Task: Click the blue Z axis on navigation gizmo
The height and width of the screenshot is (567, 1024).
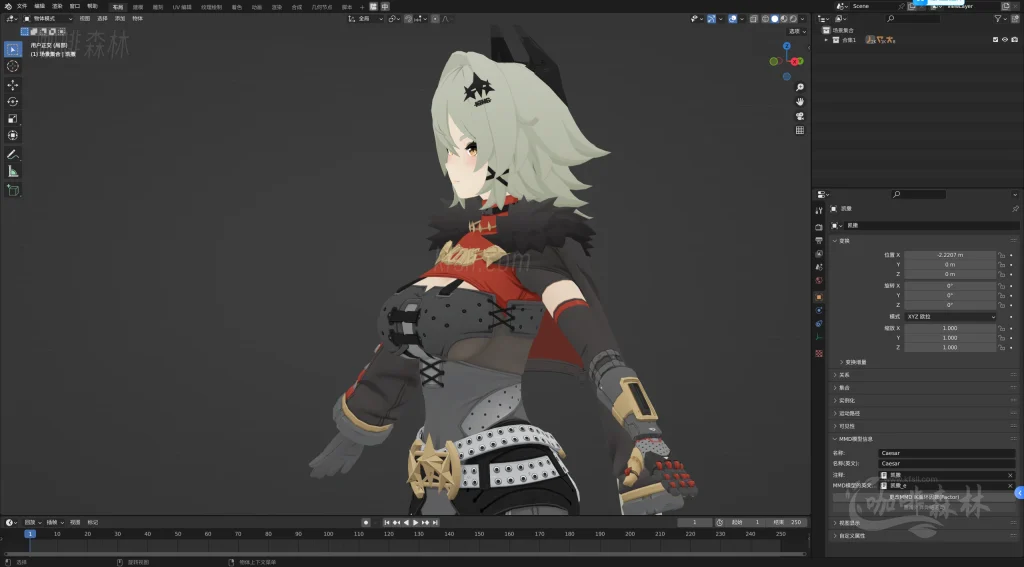Action: 787,46
